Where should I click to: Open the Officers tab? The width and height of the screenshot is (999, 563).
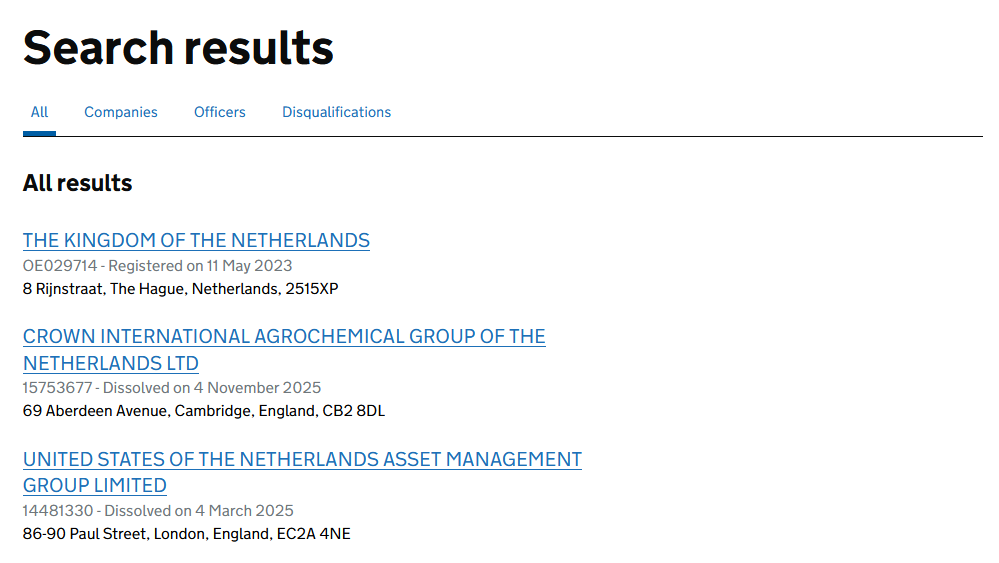pyautogui.click(x=220, y=112)
